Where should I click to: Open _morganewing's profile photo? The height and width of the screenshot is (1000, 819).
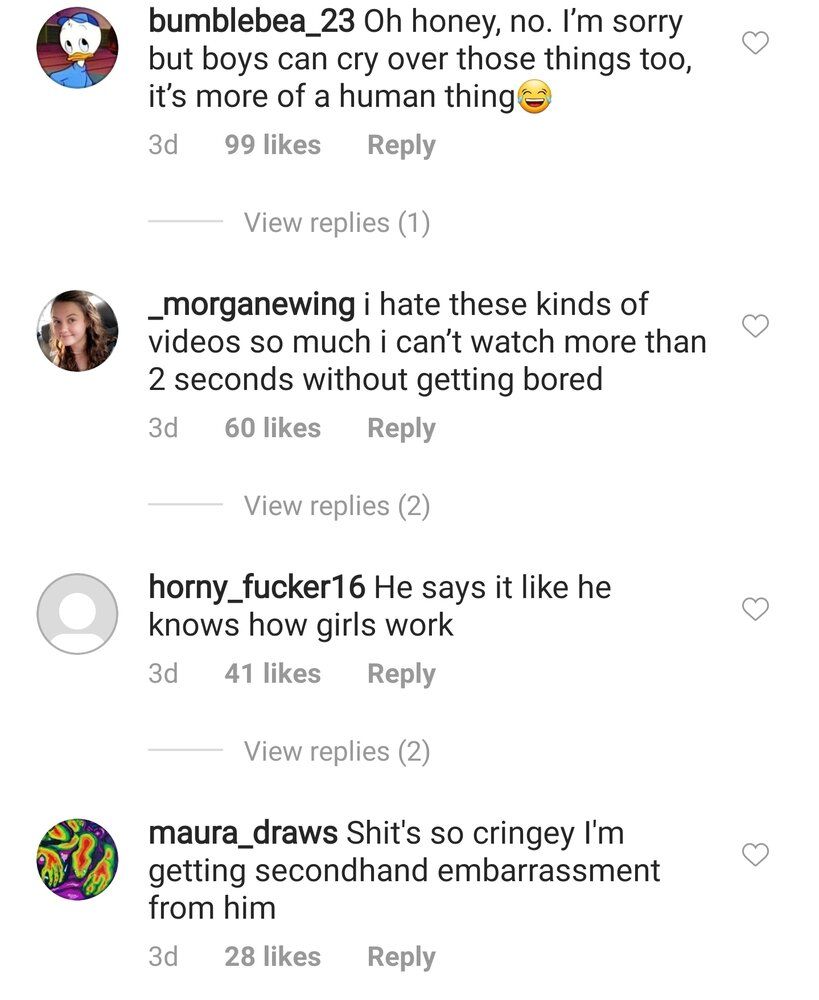point(77,330)
